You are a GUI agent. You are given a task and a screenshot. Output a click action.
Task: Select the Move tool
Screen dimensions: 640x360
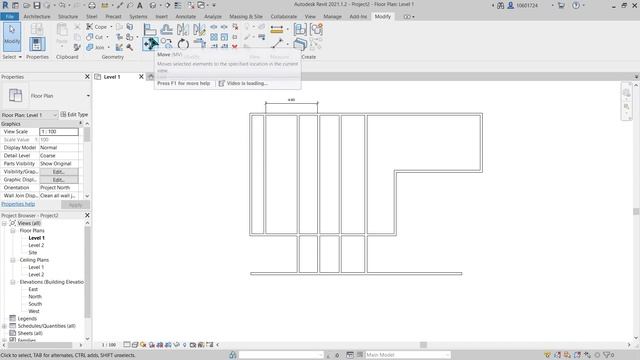coord(150,43)
